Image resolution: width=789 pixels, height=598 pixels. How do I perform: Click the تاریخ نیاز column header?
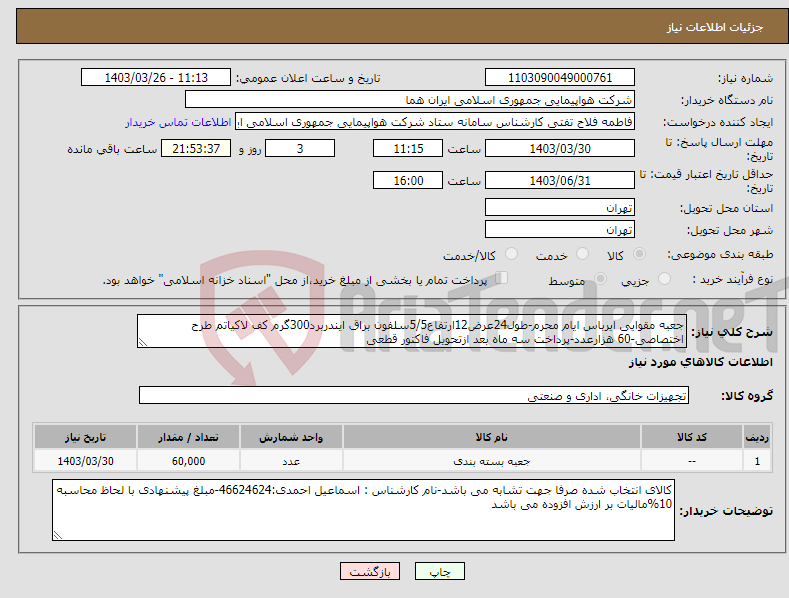(x=86, y=437)
